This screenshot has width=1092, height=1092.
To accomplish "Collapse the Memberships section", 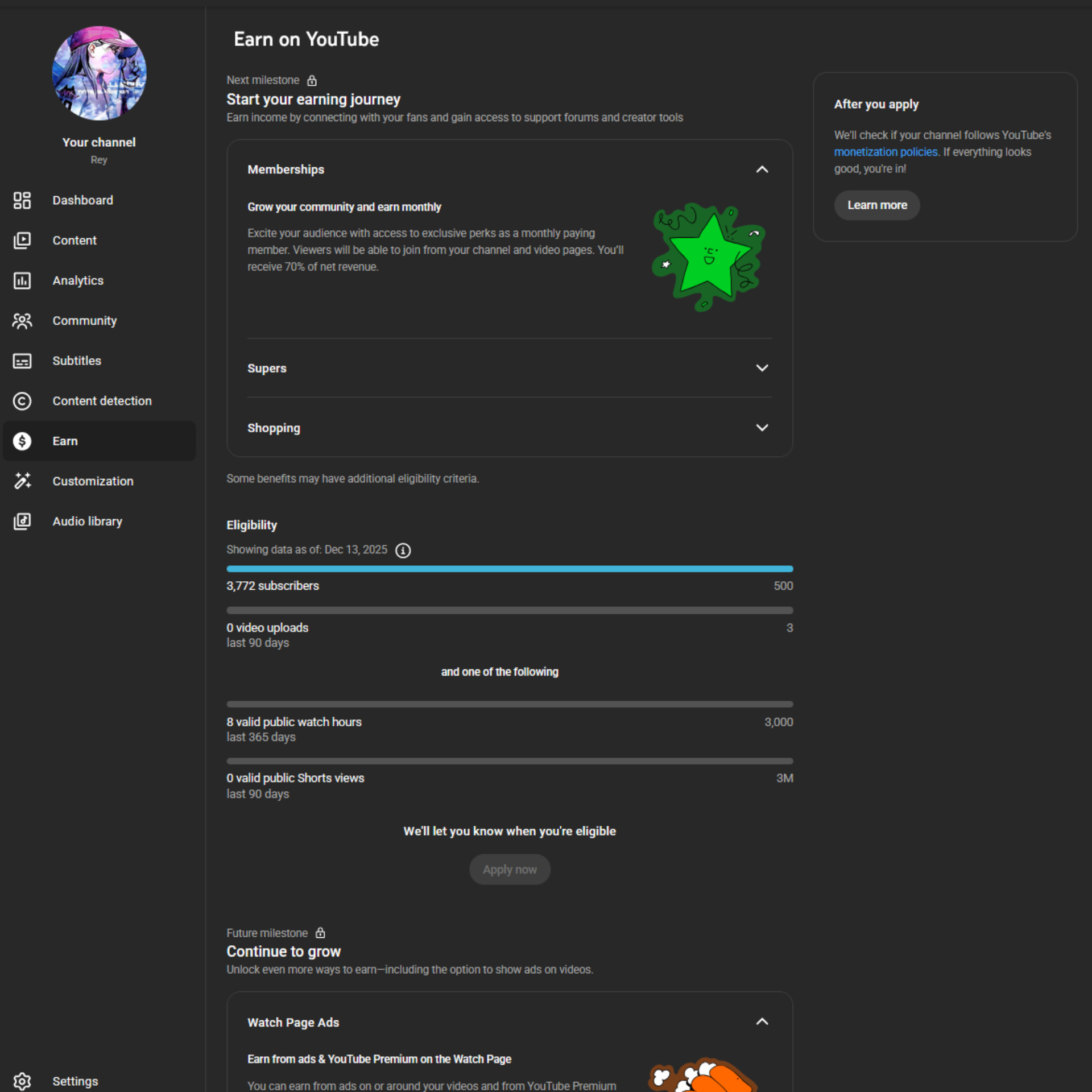I will click(762, 169).
